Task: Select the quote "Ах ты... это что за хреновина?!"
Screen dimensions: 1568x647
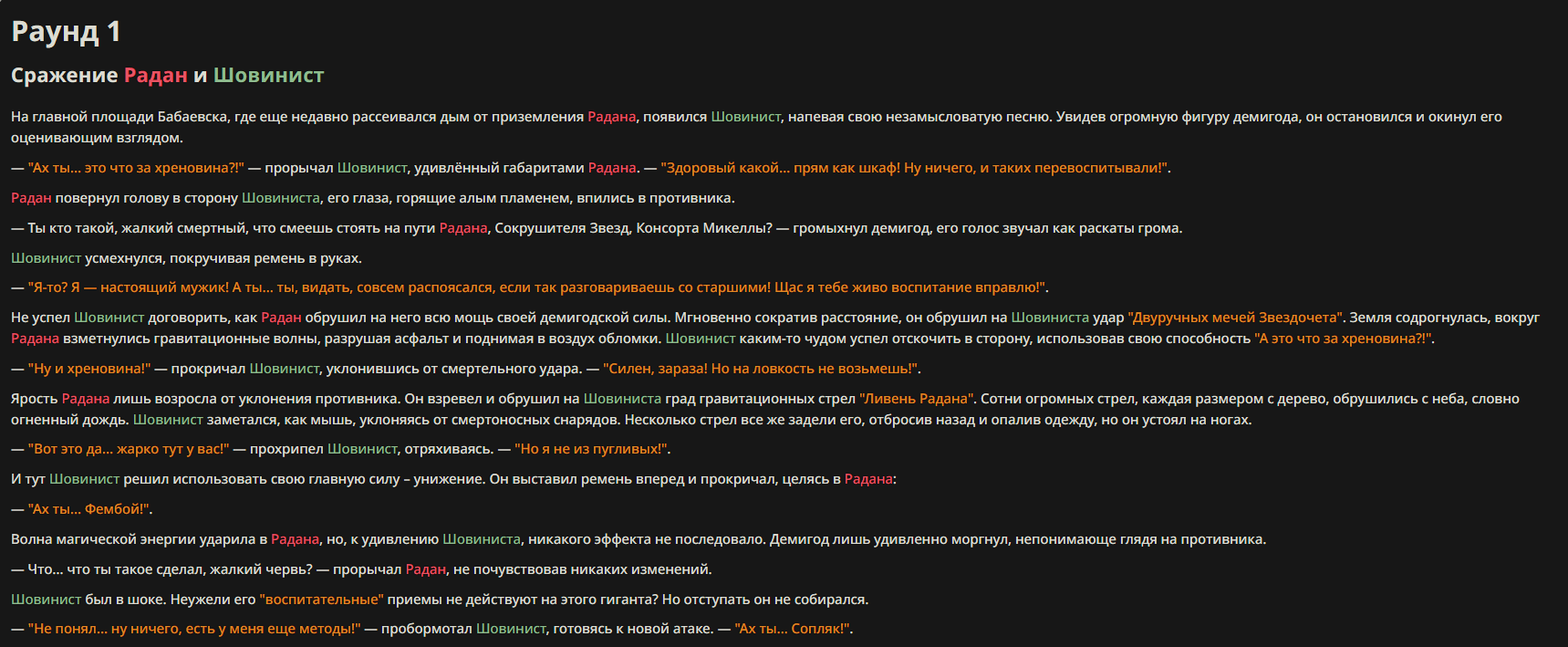Action: coord(136,168)
